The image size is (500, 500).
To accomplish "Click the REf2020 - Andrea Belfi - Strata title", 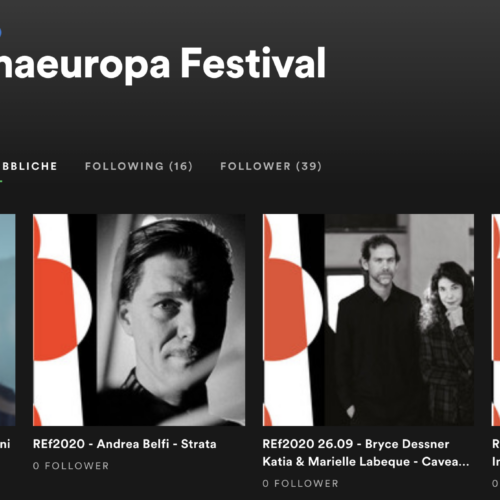I will click(125, 444).
